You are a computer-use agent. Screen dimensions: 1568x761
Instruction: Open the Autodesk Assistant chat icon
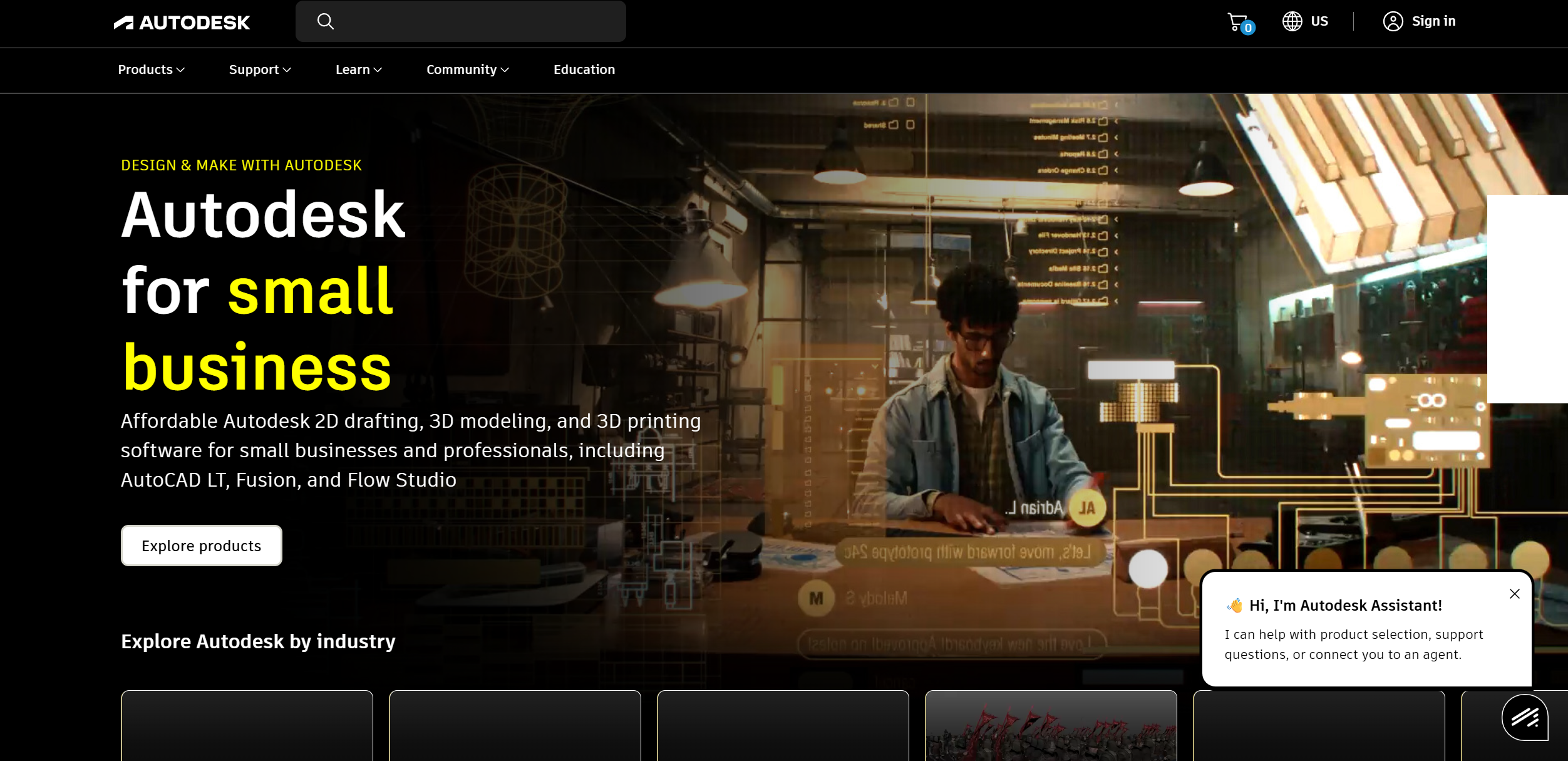point(1525,717)
